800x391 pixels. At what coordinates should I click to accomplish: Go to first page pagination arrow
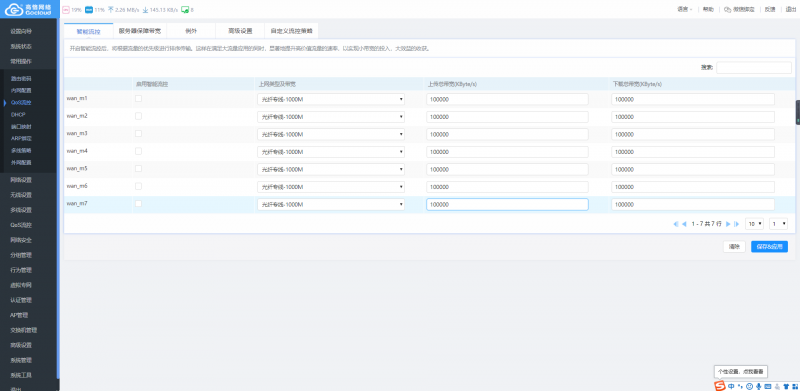coord(676,224)
